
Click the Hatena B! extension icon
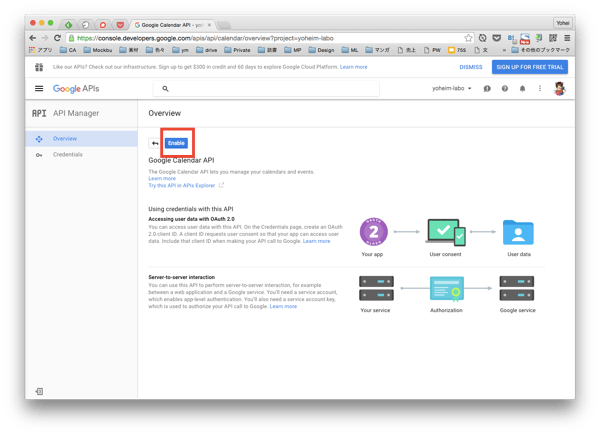(511, 38)
